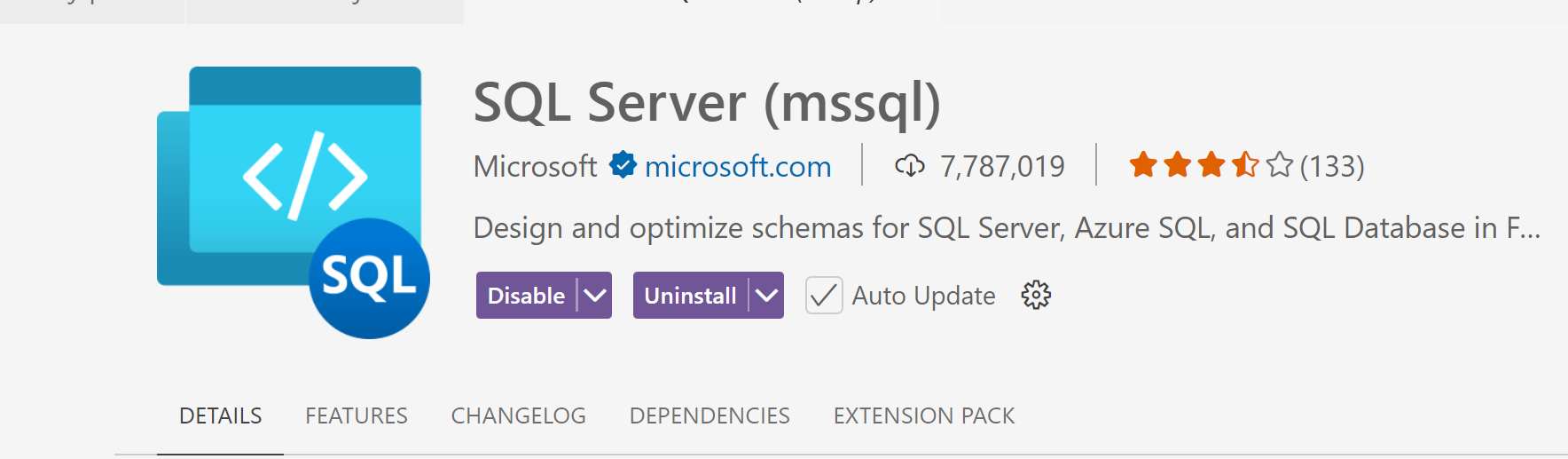The height and width of the screenshot is (459, 1568).
Task: Click the Disable button
Action: point(527,295)
